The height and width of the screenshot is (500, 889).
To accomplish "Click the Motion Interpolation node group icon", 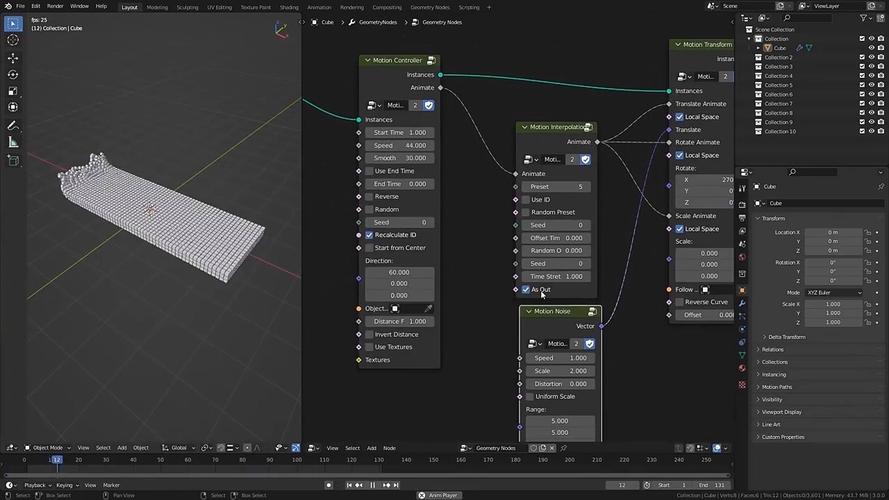I will 589,127.
